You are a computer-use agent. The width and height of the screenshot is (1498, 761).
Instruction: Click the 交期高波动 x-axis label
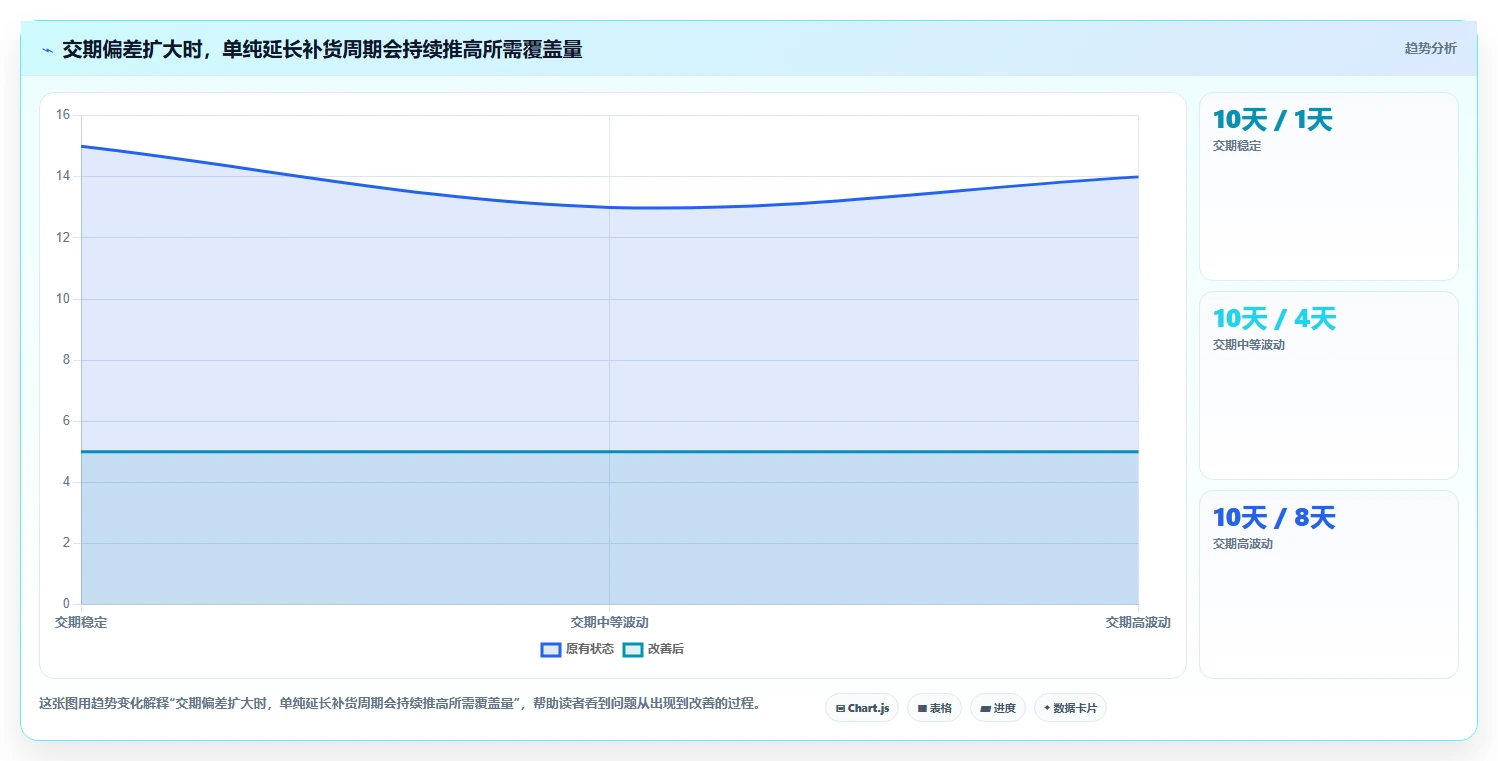tap(1138, 622)
